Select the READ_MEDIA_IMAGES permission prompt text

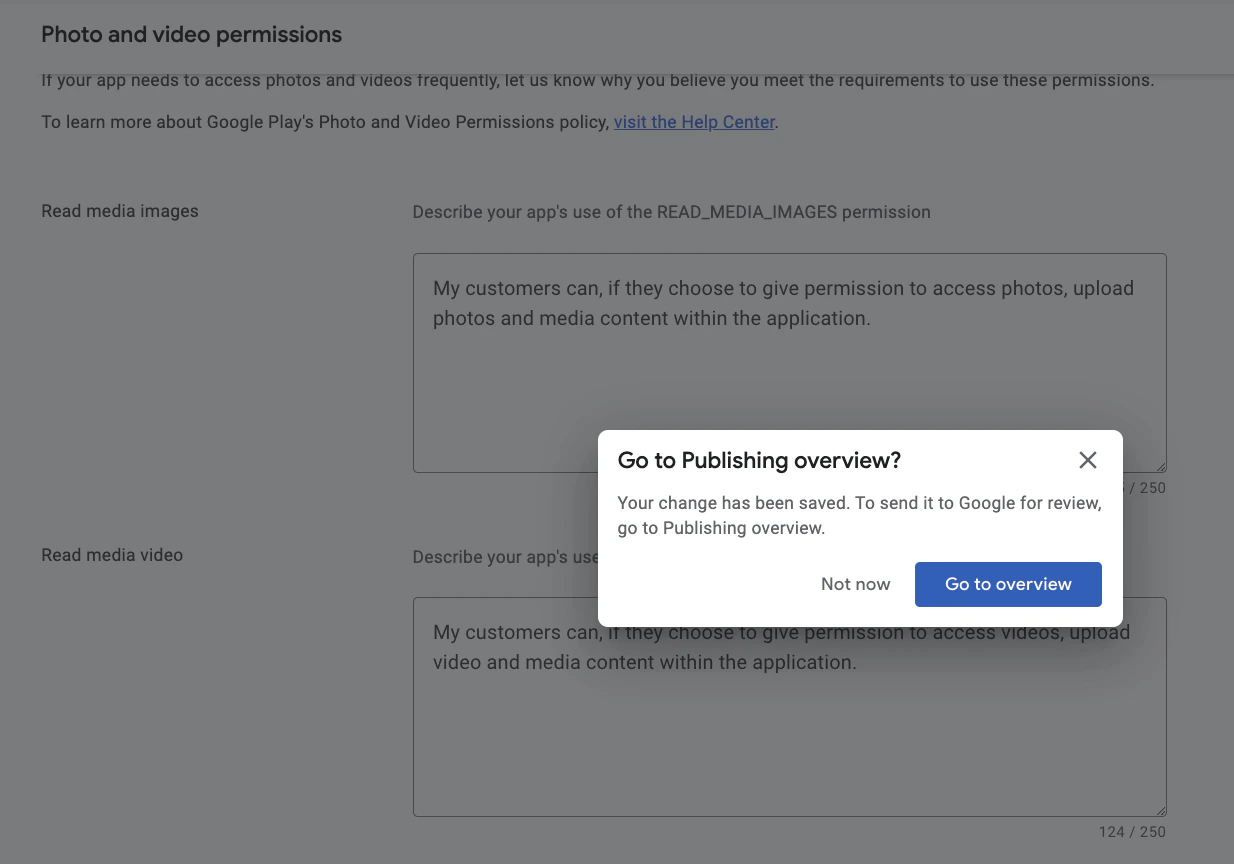pos(672,211)
